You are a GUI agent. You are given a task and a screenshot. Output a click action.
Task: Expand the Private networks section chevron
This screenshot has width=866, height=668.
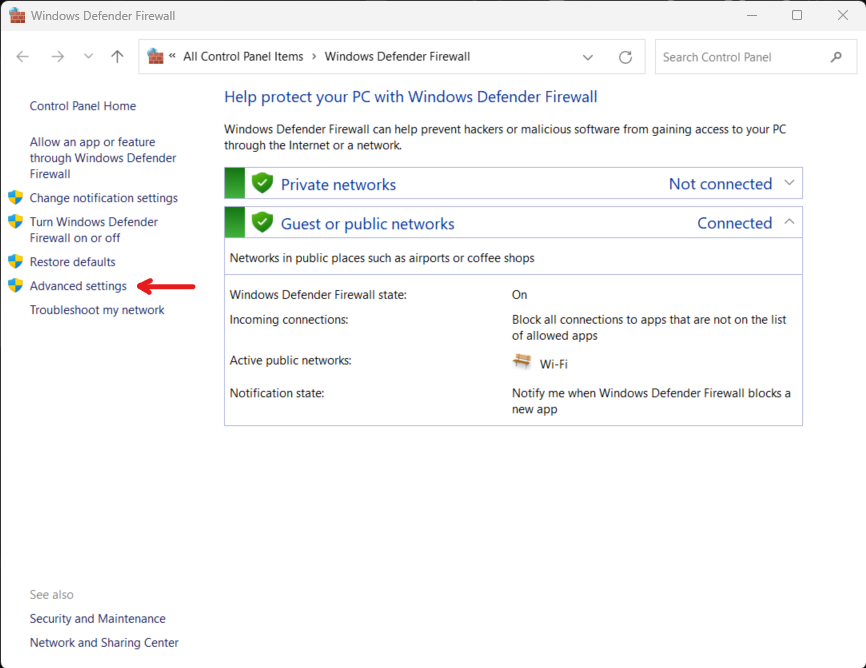[789, 183]
